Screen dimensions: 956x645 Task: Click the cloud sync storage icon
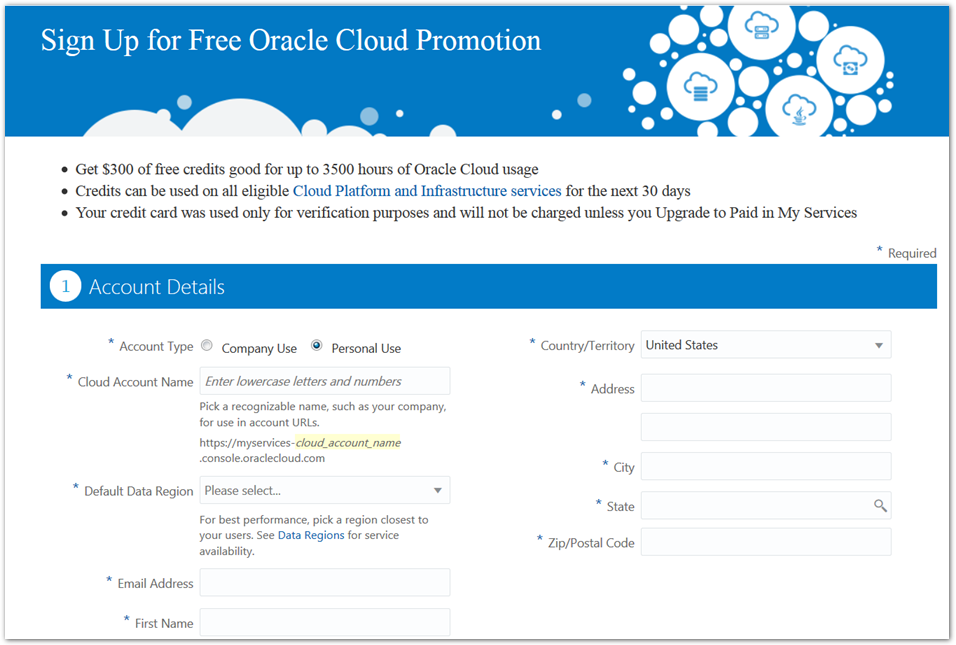point(850,61)
